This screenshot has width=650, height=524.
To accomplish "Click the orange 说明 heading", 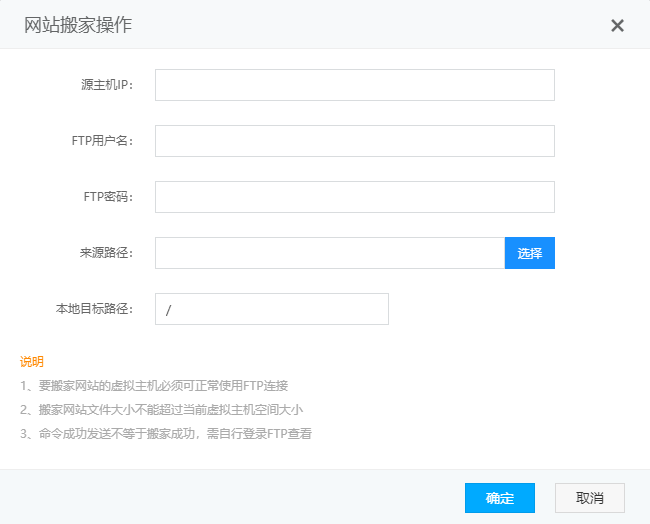I will coord(32,361).
